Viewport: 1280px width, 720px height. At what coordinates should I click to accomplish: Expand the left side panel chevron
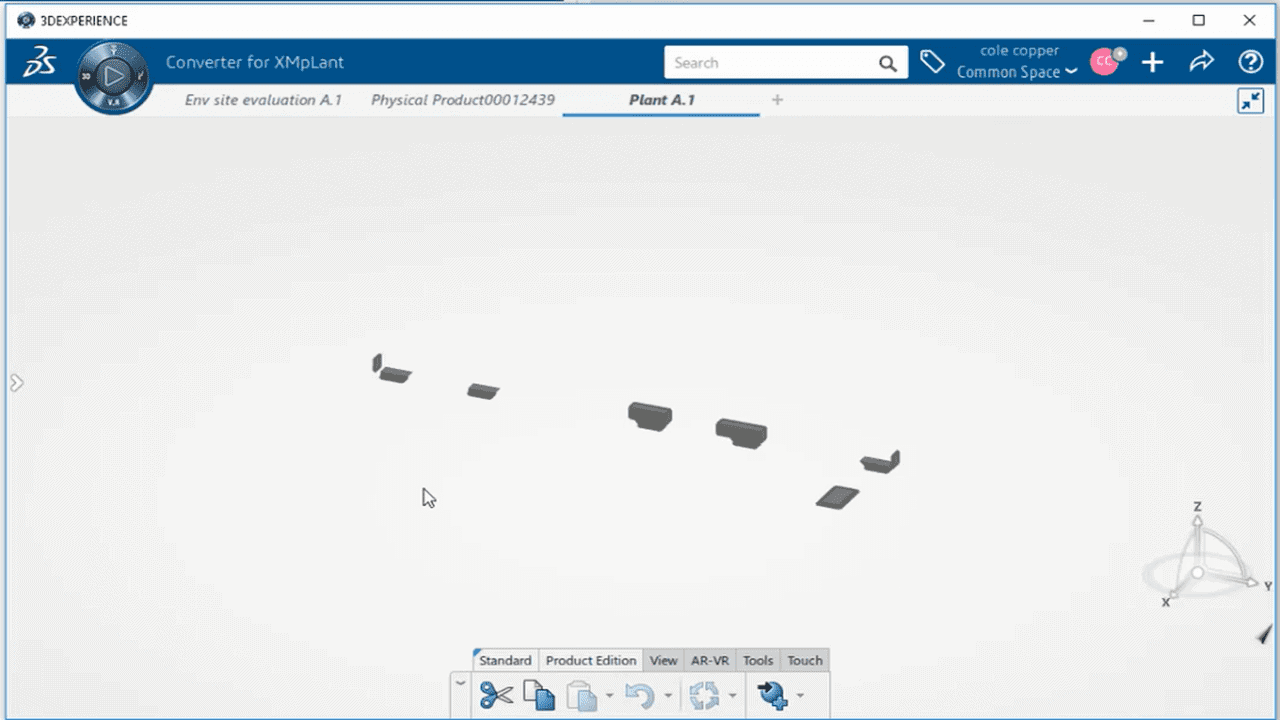[17, 383]
